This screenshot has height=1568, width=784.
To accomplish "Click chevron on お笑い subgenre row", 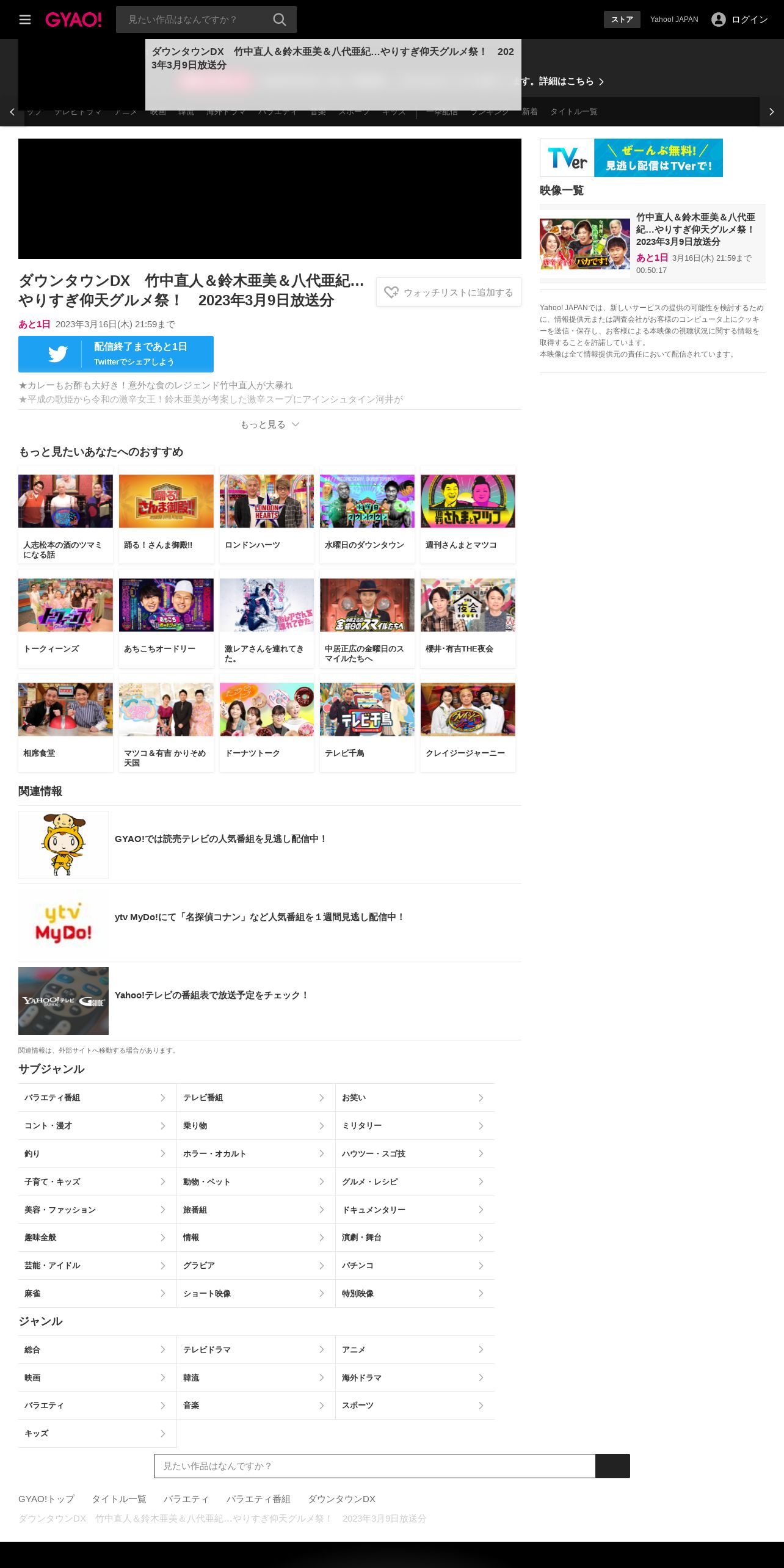I will 481,1098.
